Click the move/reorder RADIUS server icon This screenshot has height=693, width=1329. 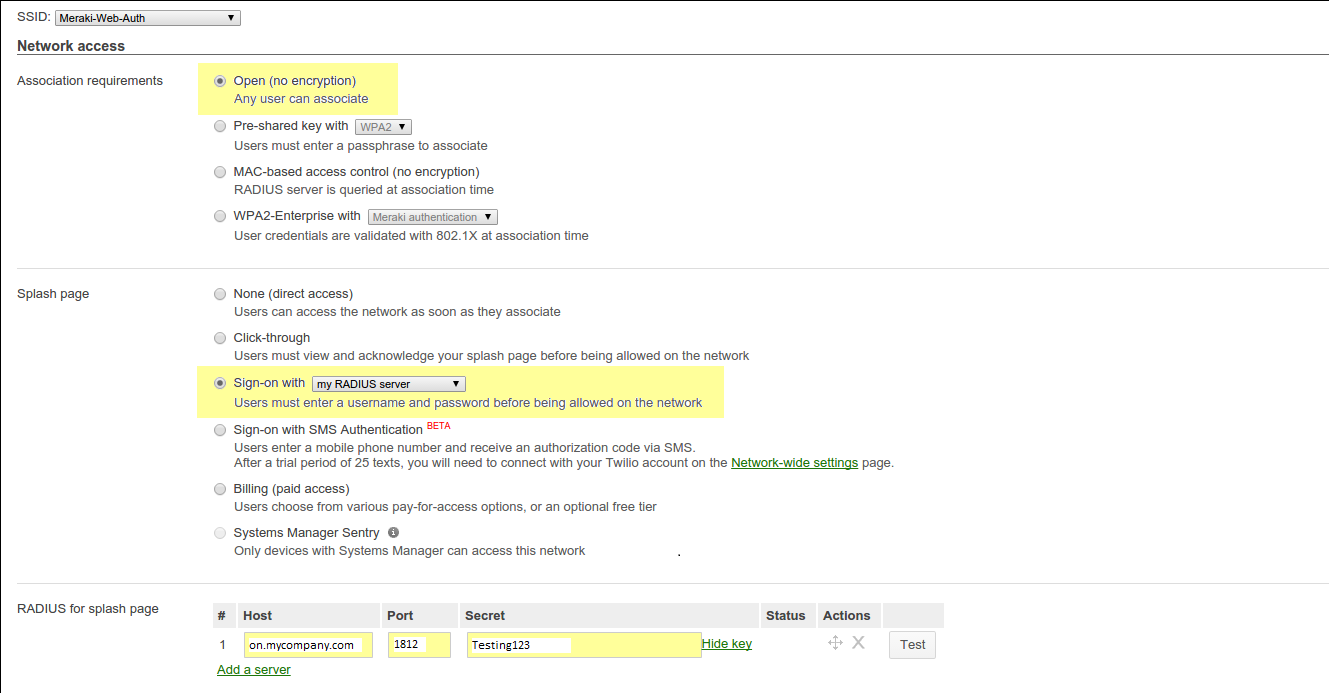pos(835,643)
